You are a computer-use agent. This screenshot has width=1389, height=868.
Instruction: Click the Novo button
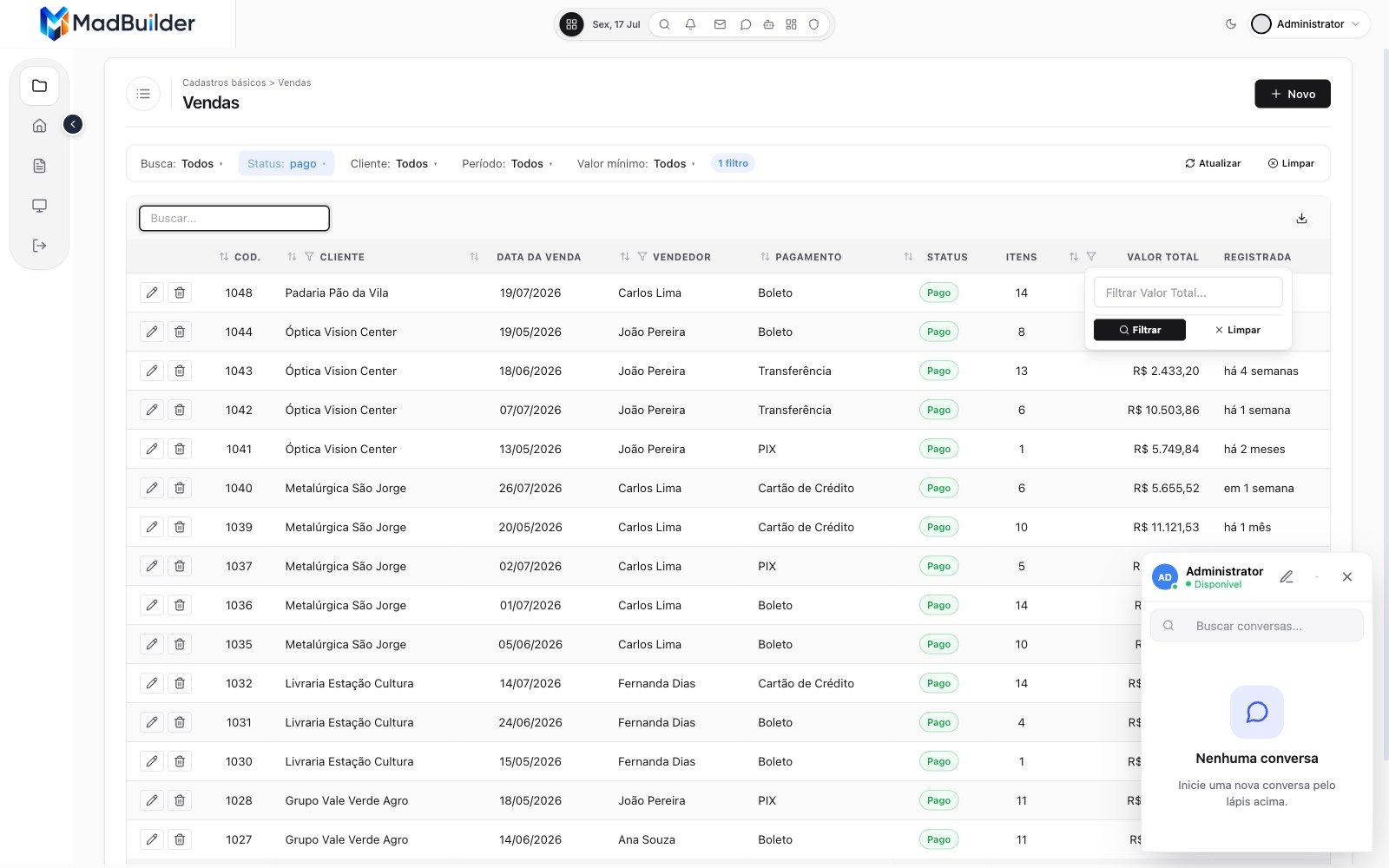click(1292, 94)
